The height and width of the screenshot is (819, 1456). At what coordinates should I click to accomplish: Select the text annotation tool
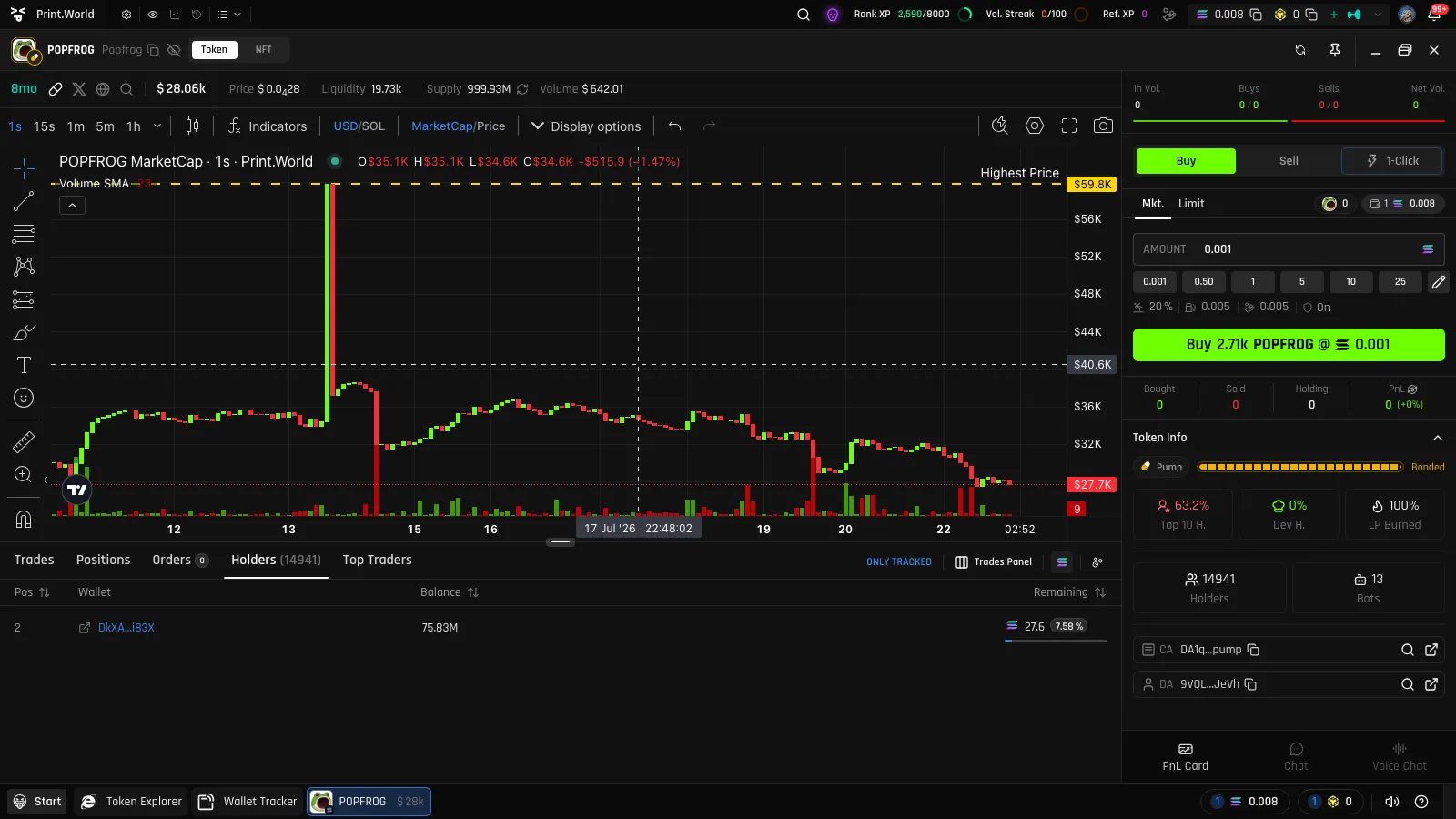click(24, 365)
